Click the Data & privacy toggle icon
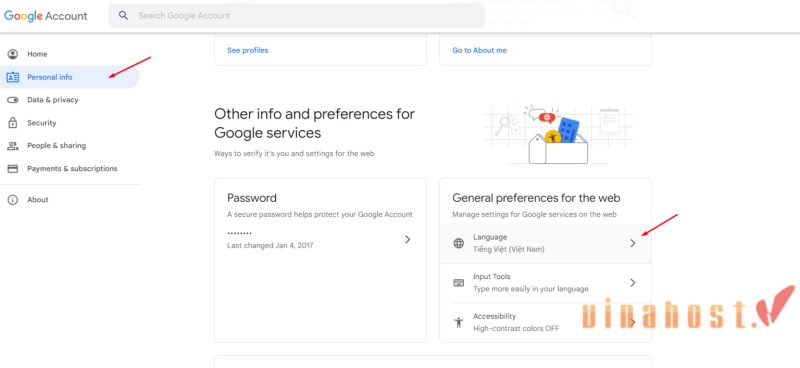Screen dimensions: 800x368 (13, 100)
